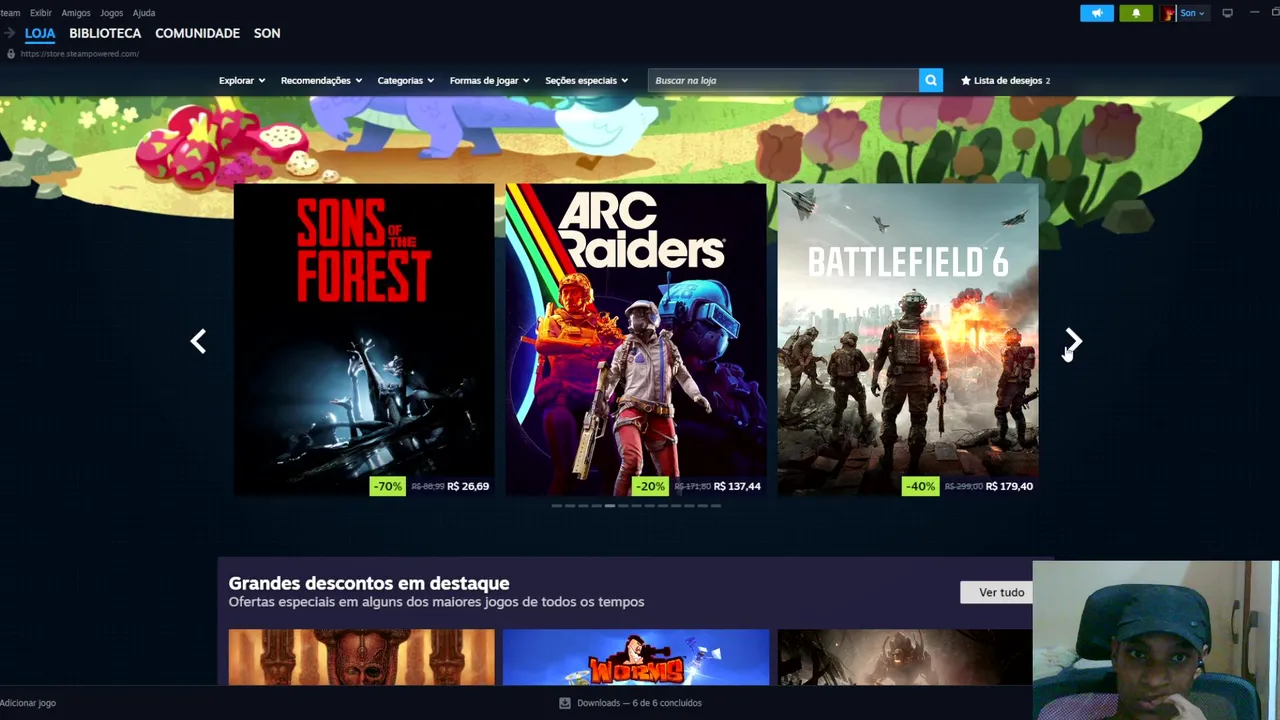Expand the Categorias dropdown
This screenshot has width=1280, height=720.
pos(406,80)
